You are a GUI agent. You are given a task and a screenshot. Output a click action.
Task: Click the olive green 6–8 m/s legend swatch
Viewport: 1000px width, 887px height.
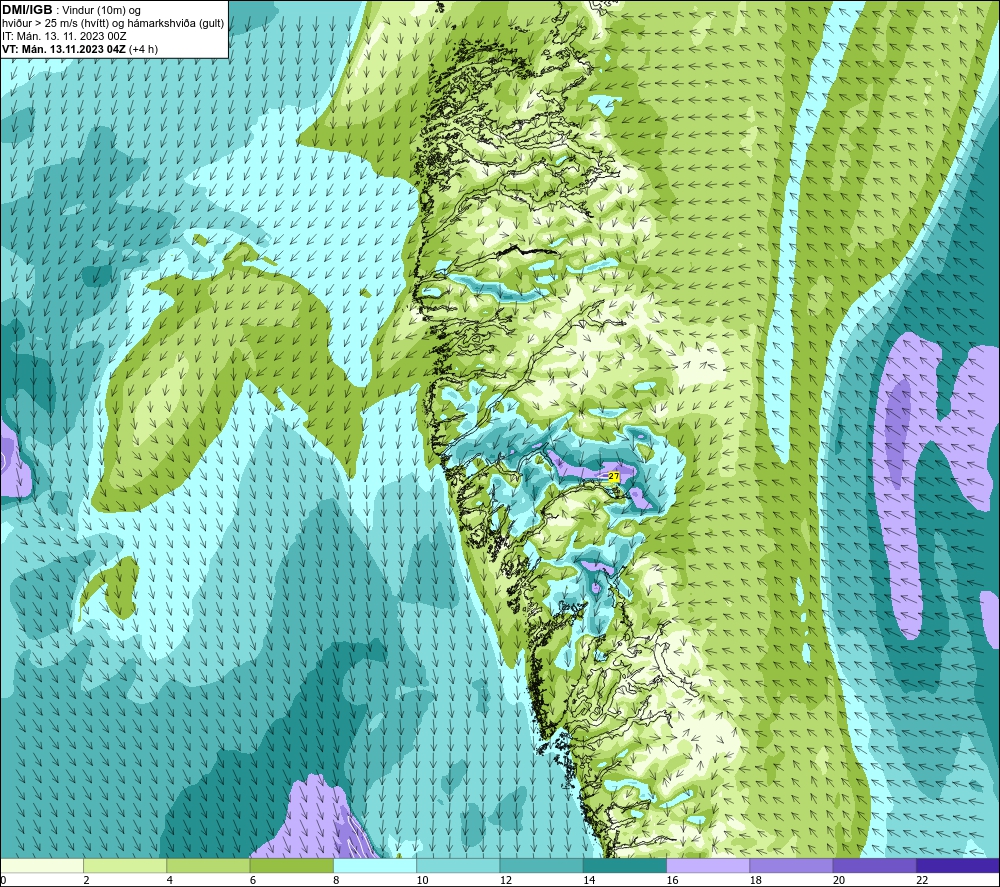(x=291, y=865)
